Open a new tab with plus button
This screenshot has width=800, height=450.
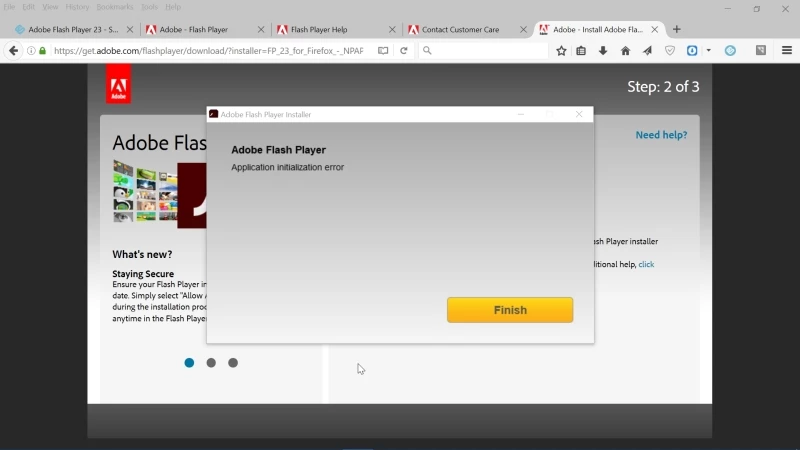click(677, 30)
